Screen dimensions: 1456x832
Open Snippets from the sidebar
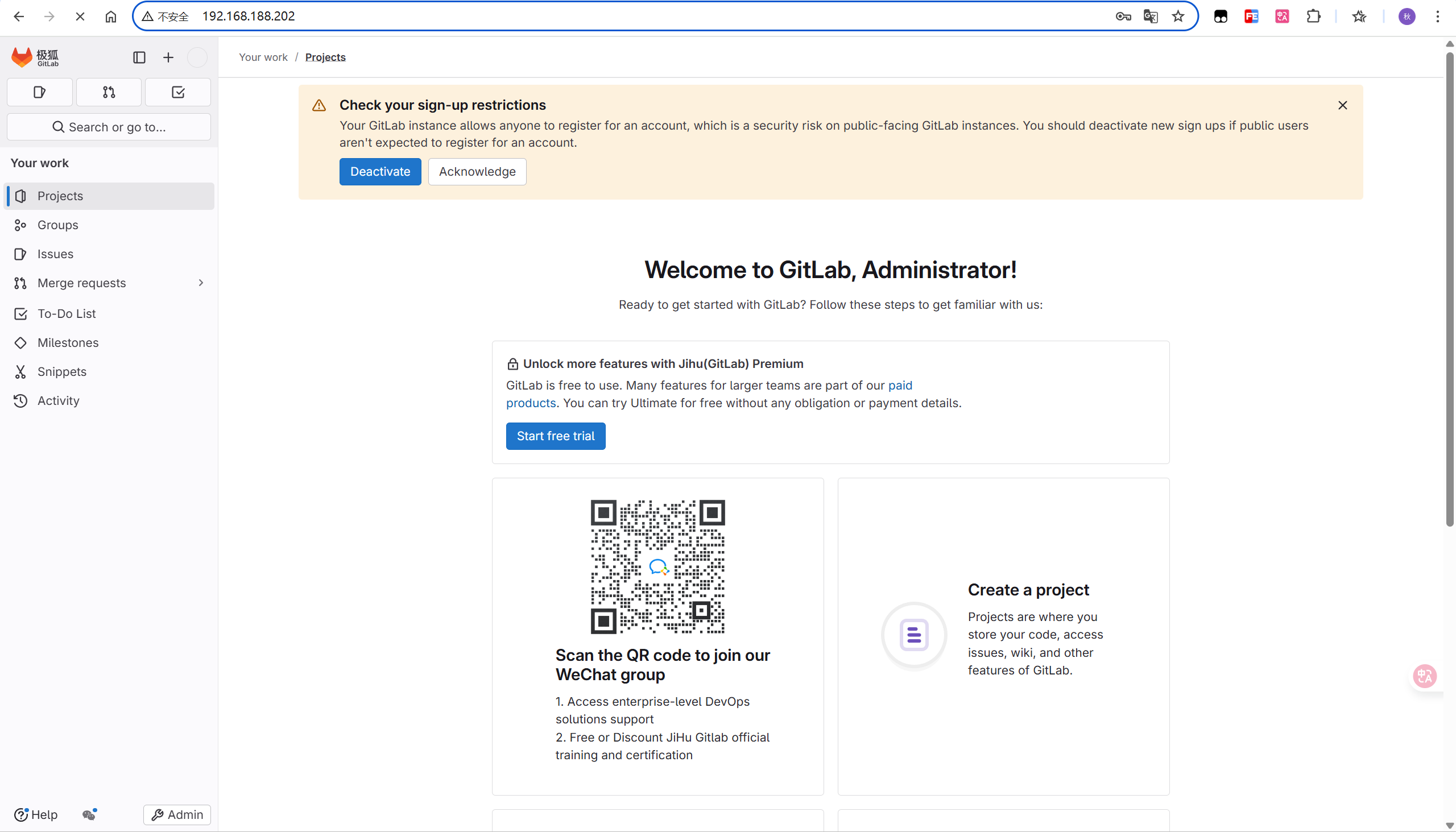pos(62,371)
